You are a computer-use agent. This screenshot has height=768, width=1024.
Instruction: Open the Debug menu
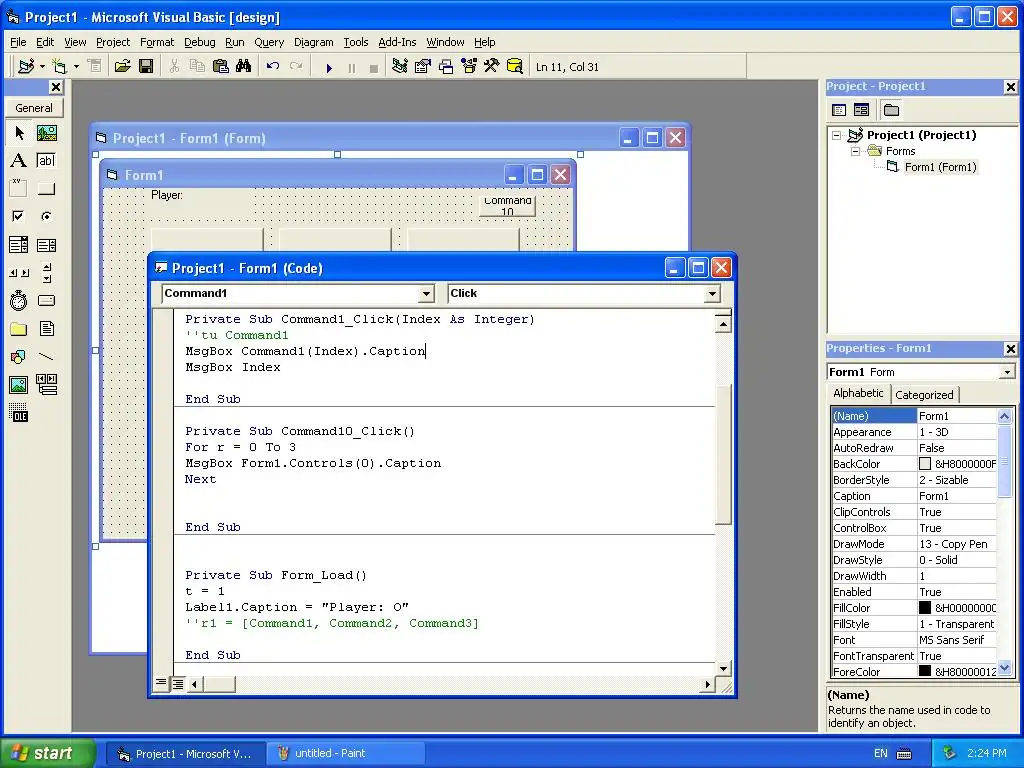click(200, 42)
